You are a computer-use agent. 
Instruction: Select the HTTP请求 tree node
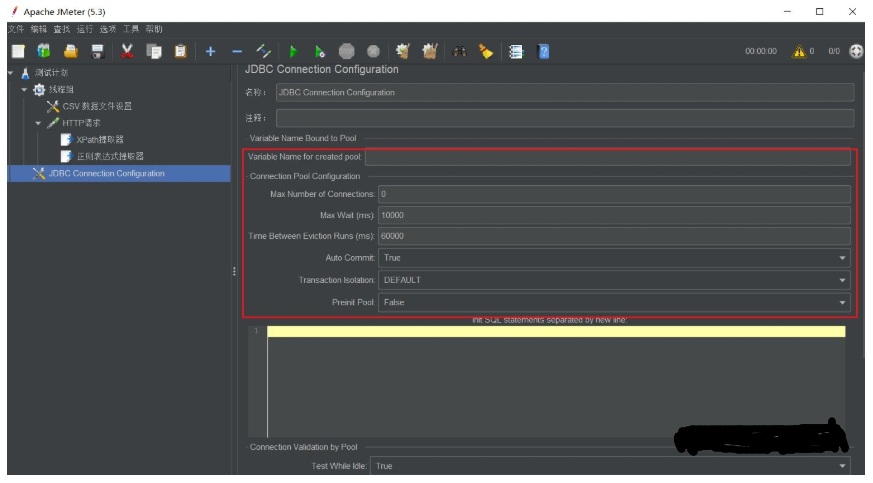pos(81,123)
